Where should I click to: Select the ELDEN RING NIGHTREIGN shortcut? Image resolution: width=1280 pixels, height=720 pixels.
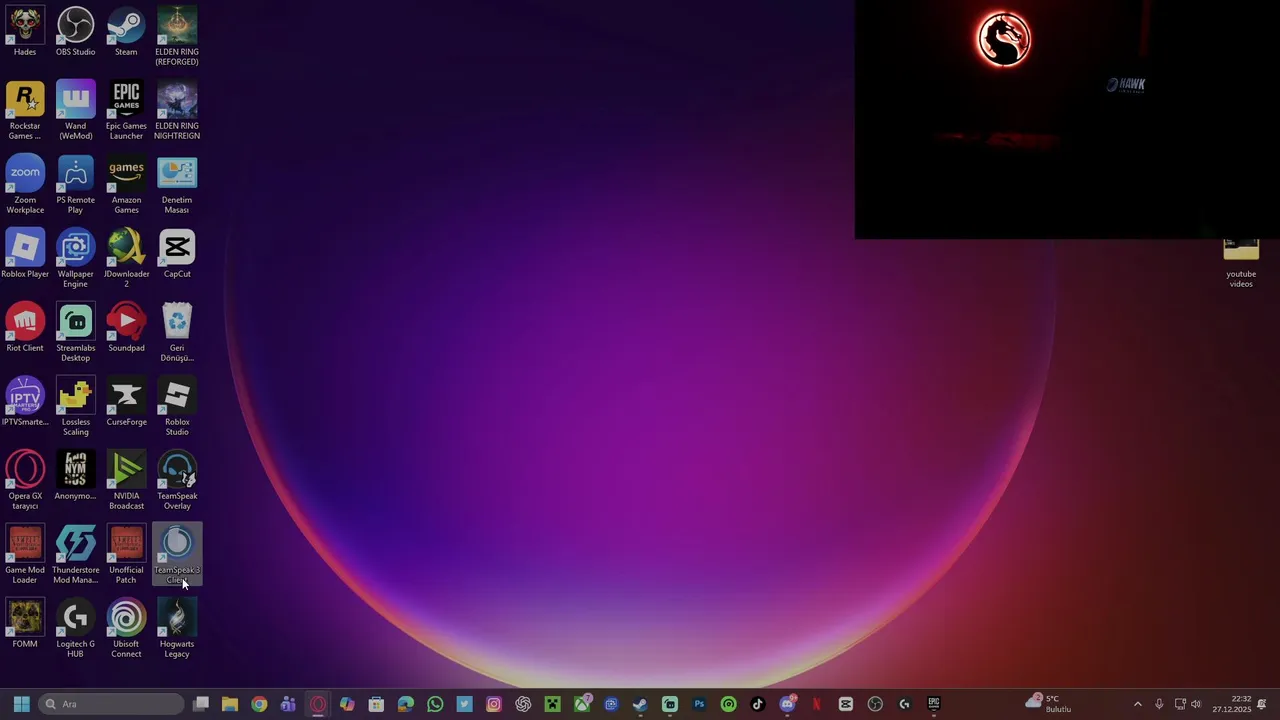(177, 110)
